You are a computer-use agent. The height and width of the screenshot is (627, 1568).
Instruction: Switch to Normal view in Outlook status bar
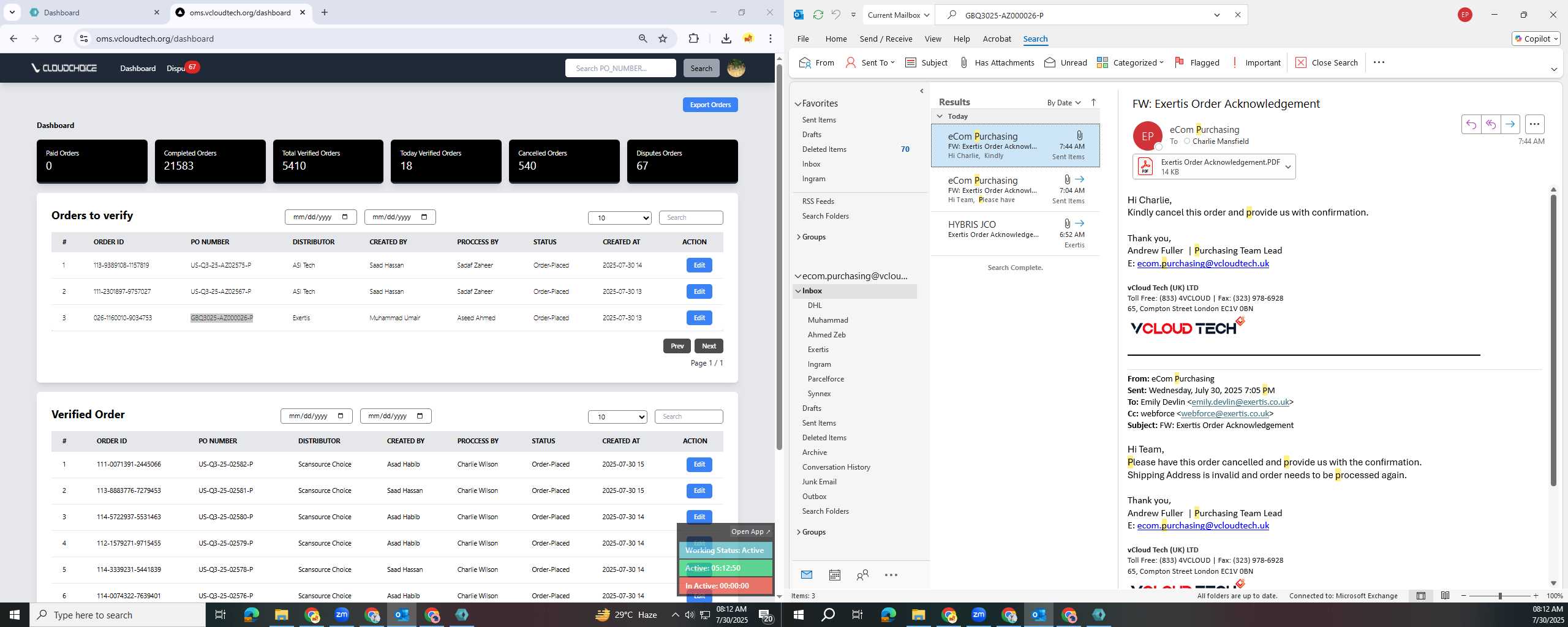pos(1421,596)
